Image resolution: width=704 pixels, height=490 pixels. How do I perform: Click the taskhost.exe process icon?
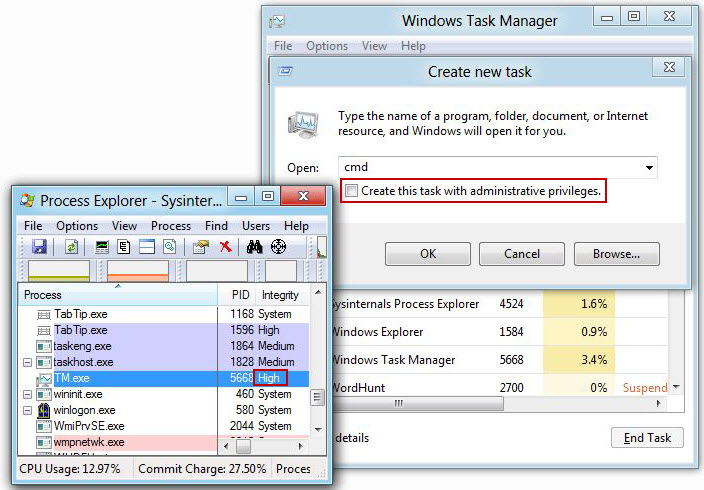pos(44,362)
